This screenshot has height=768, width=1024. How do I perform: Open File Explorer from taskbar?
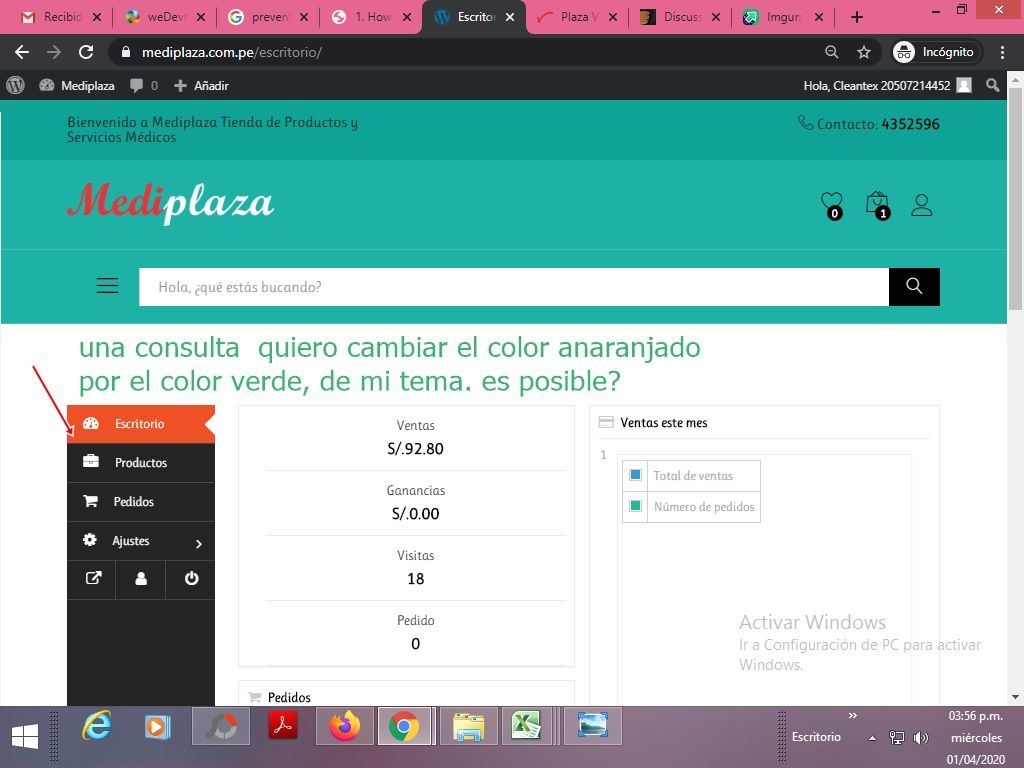click(468, 726)
